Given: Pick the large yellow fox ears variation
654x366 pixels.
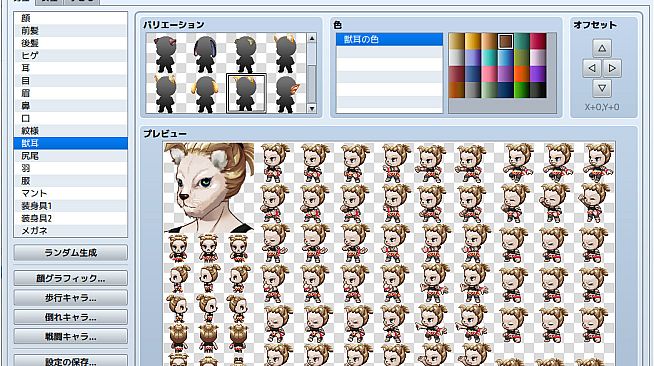Looking at the screenshot, I should [286, 54].
